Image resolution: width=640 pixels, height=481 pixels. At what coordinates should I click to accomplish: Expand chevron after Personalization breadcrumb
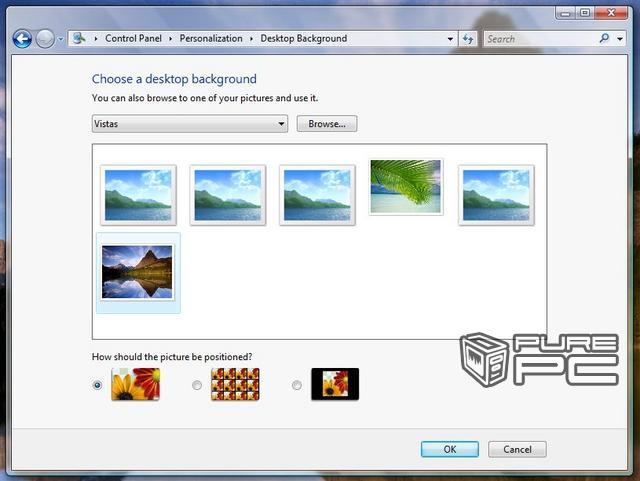coord(251,39)
